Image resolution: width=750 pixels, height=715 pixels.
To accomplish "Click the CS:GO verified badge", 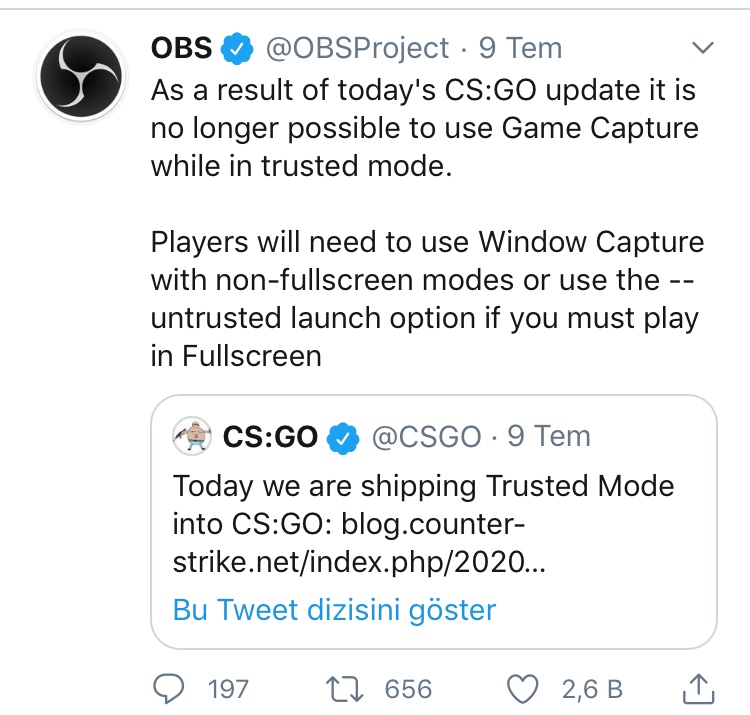I will coord(344,436).
